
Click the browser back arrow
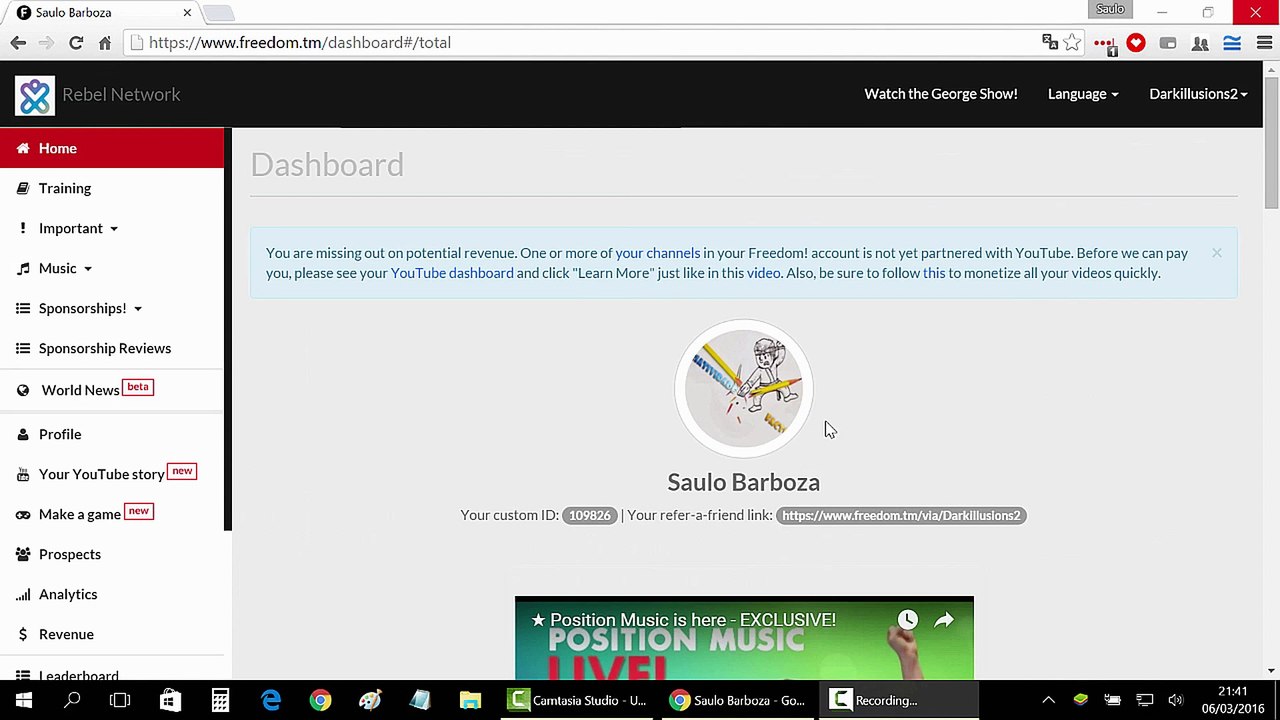click(x=18, y=43)
